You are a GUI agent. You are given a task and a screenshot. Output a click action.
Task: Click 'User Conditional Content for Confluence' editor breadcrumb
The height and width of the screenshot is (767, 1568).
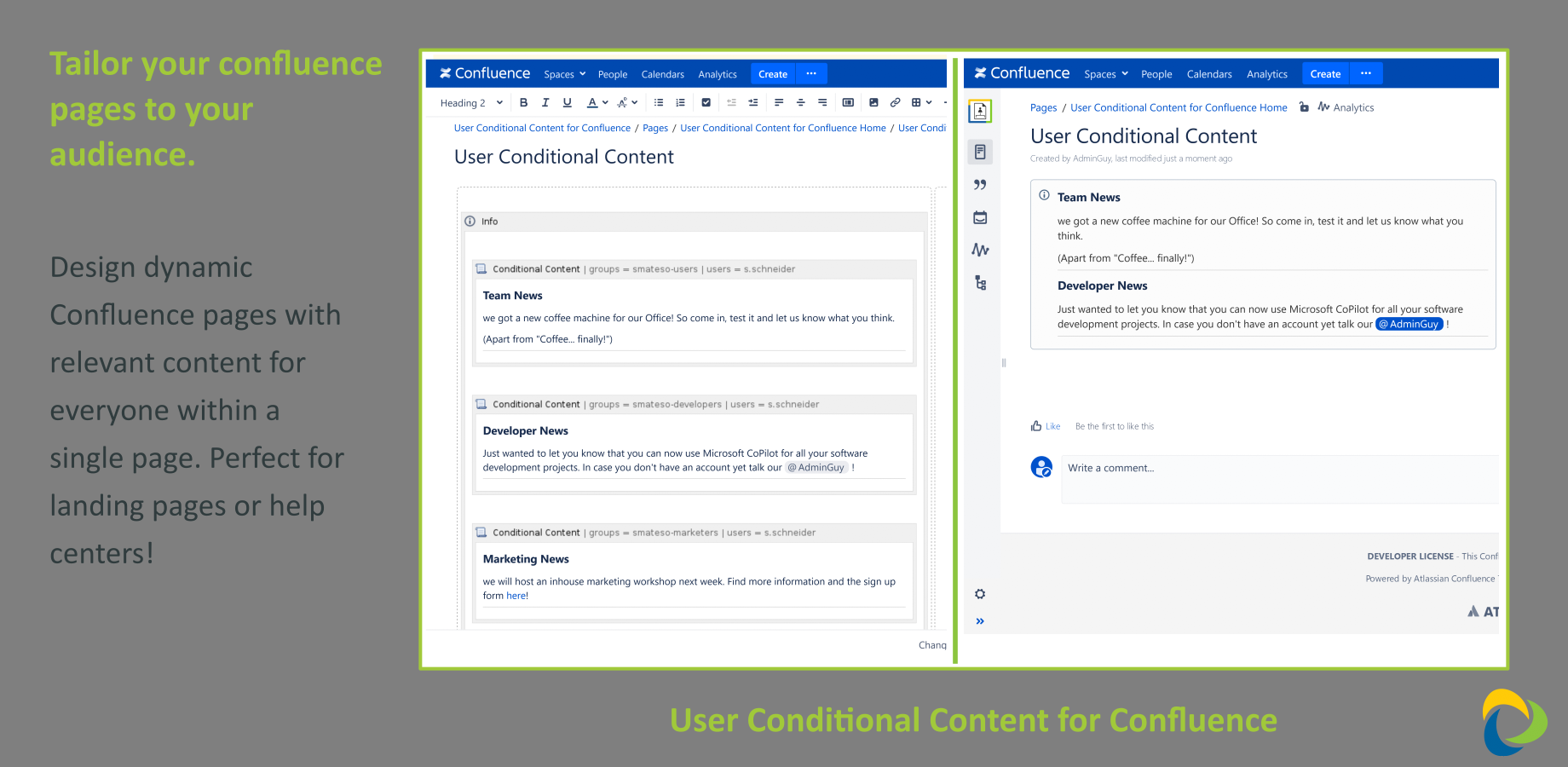click(542, 128)
